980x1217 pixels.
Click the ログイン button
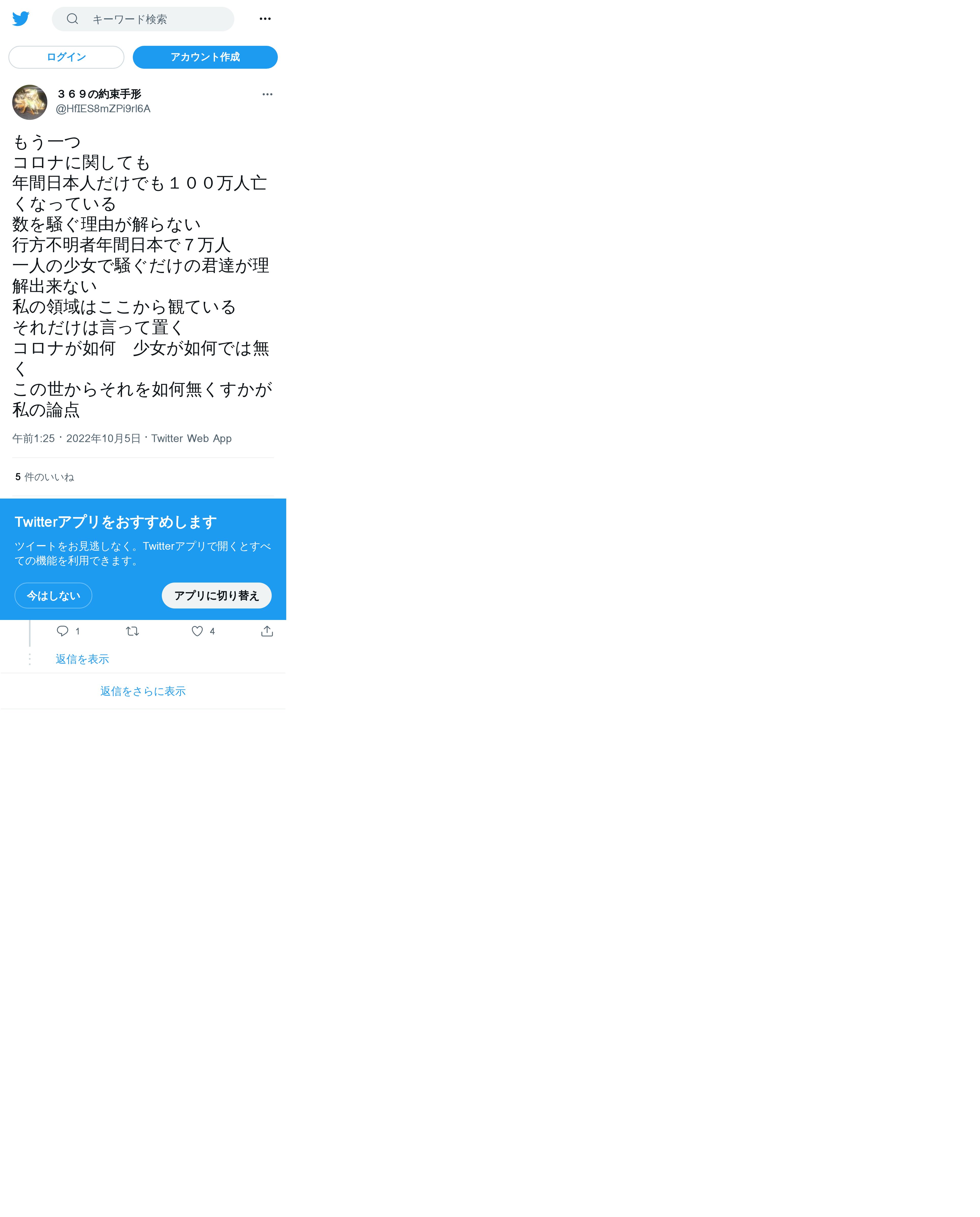click(66, 57)
